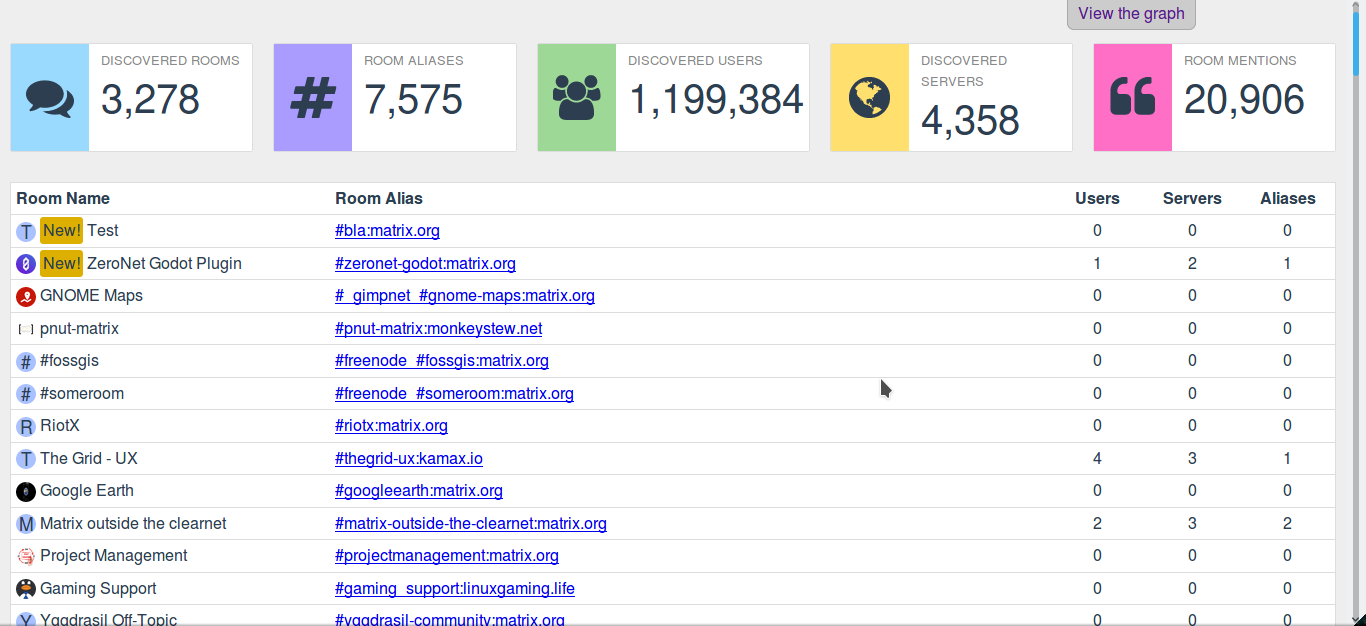
Task: Click the Room Aliases hash icon
Action: tap(313, 98)
